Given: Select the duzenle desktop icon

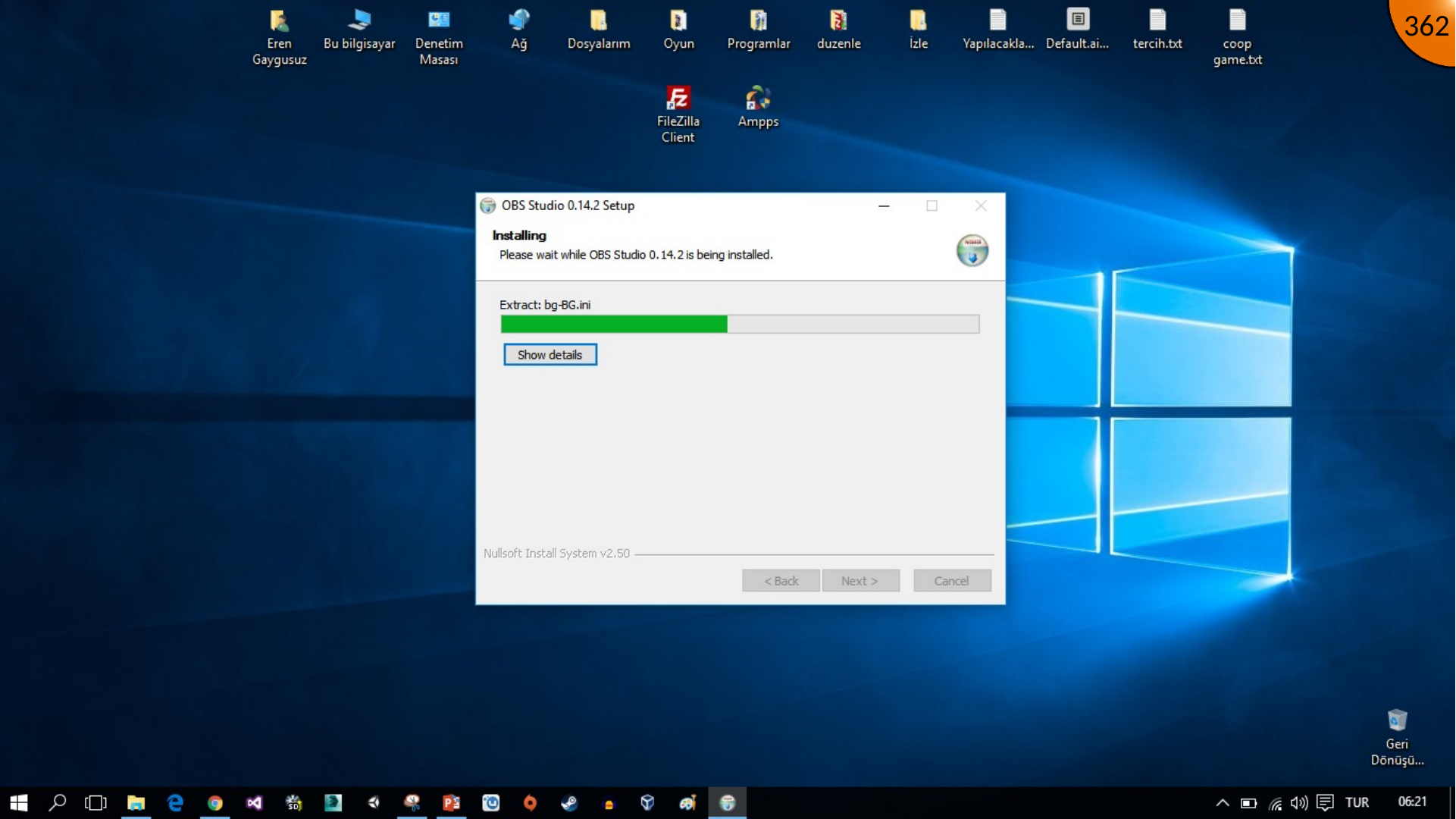Looking at the screenshot, I should (838, 30).
